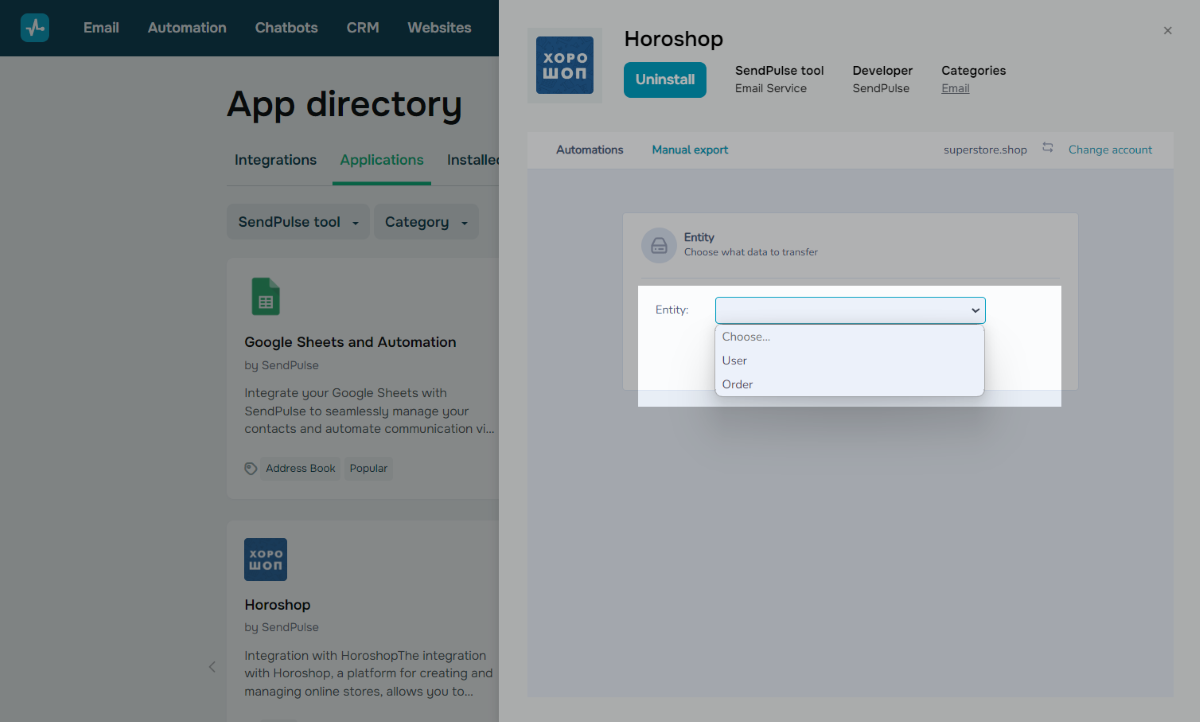The width and height of the screenshot is (1200, 722).
Task: Click the 'Entity:' field label
Action: point(672,310)
